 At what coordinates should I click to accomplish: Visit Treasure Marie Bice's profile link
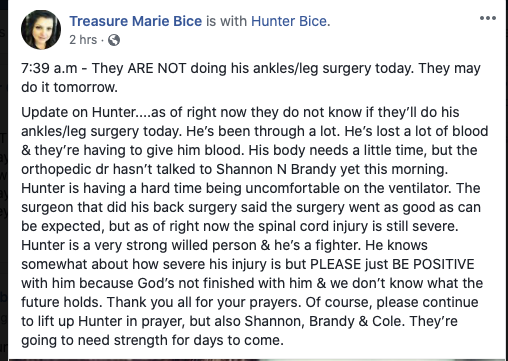[135, 21]
